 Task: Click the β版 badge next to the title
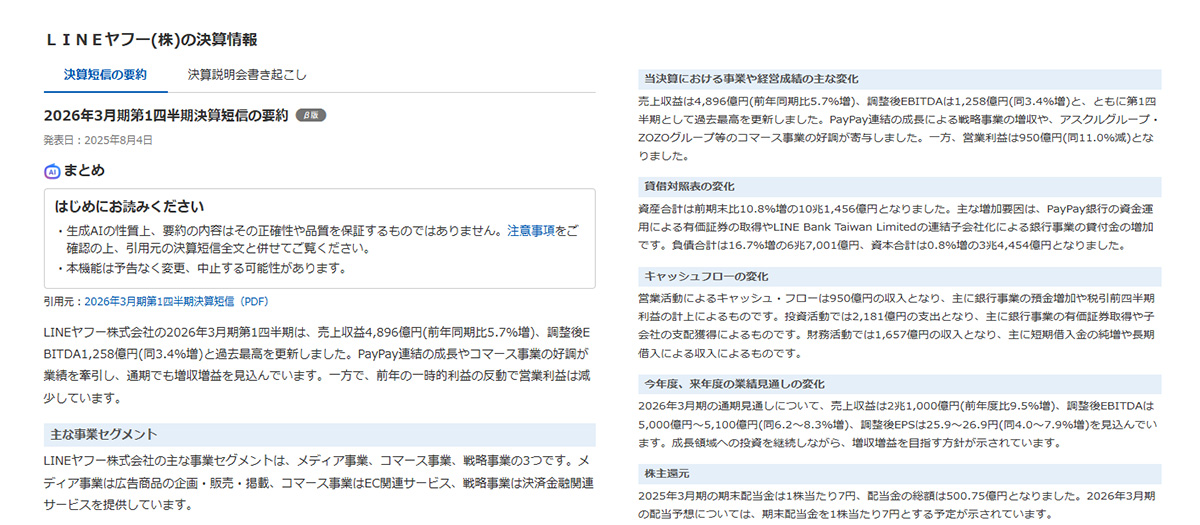(311, 116)
